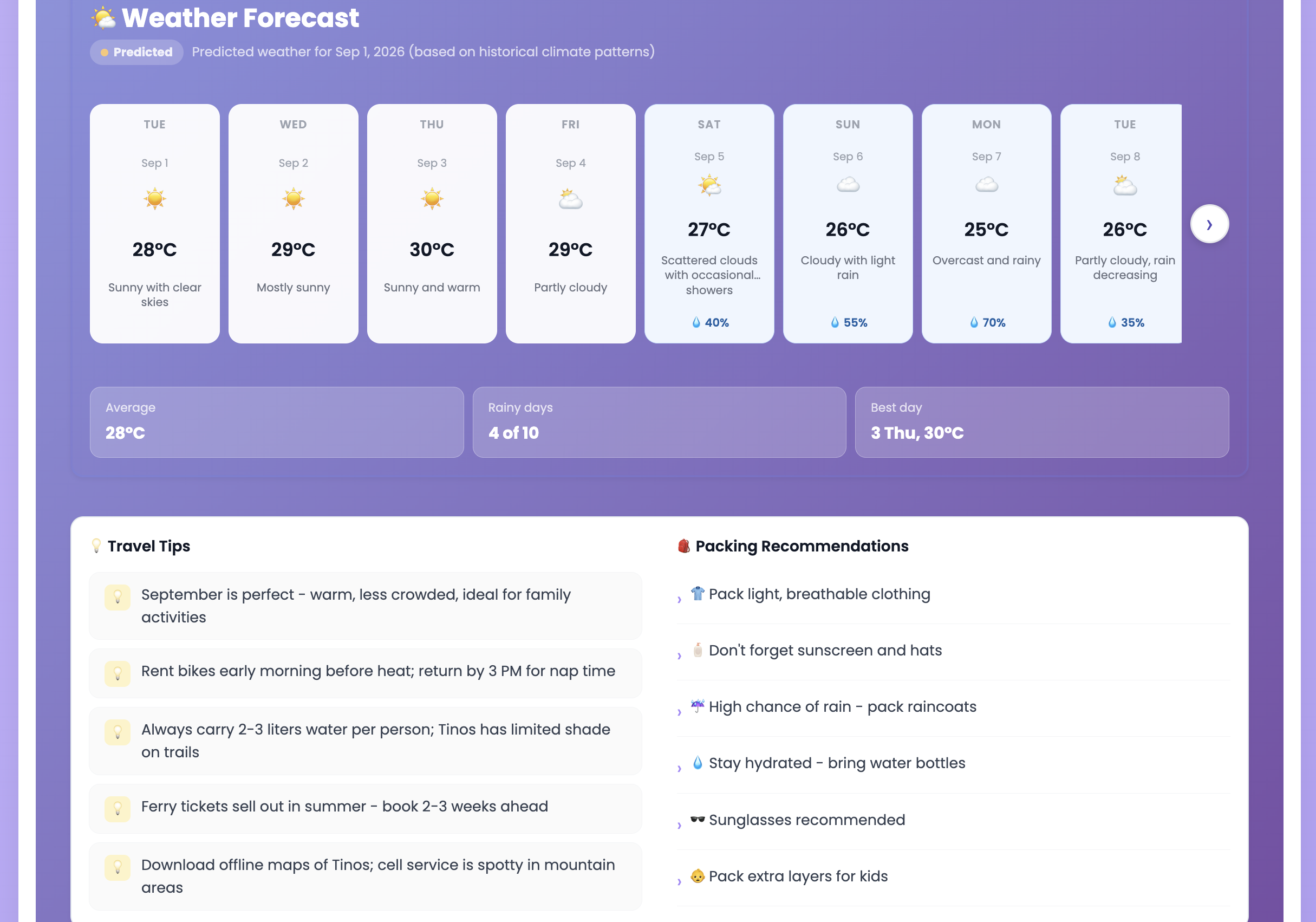
Task: Click the lightbulb icon beside ferry tickets tip
Action: [x=118, y=808]
